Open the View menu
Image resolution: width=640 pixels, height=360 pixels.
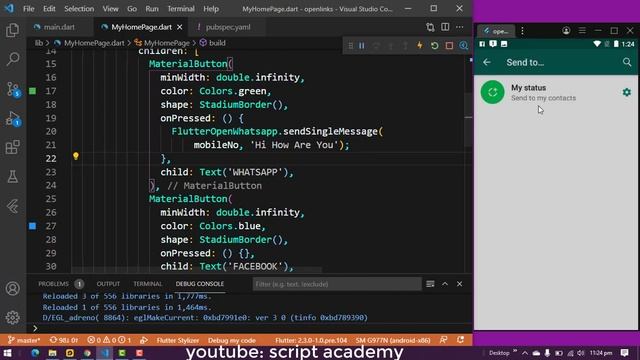(110, 9)
